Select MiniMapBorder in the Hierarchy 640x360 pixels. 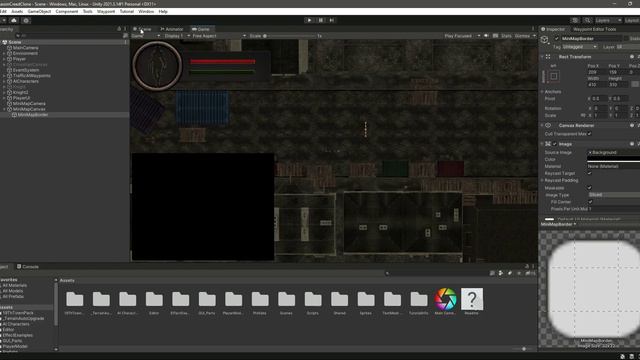pyautogui.click(x=33, y=115)
